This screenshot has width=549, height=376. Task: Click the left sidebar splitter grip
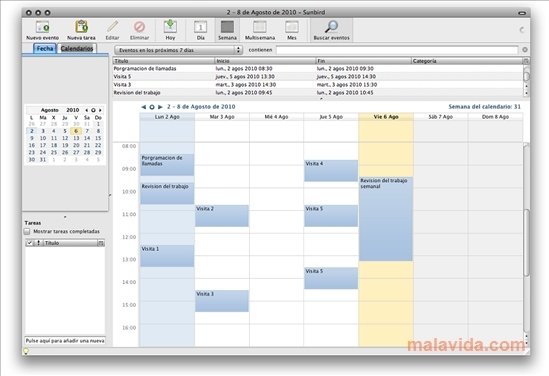click(110, 195)
